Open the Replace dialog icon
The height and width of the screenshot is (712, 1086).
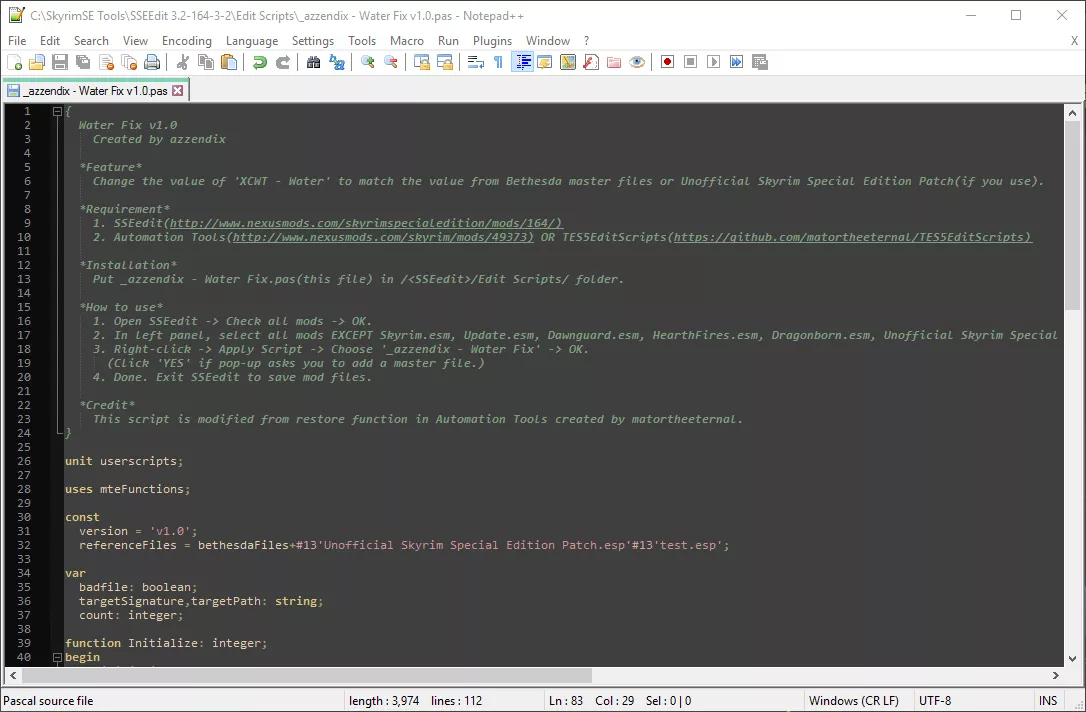[337, 62]
